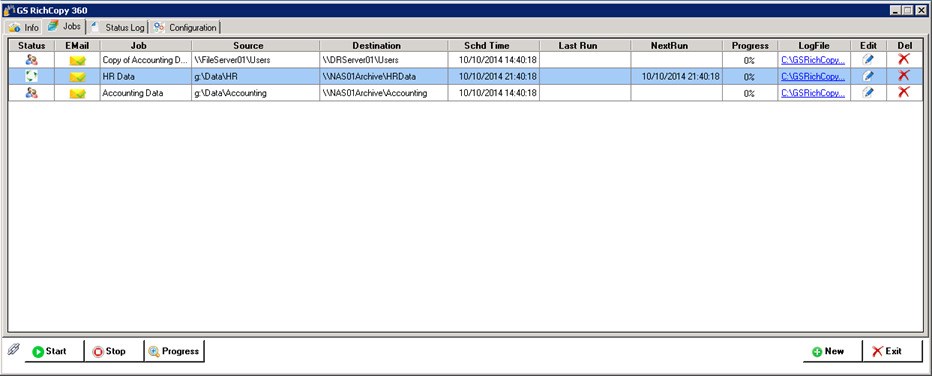The width and height of the screenshot is (932, 376).
Task: Click the status icon of HR Data row
Action: point(32,76)
